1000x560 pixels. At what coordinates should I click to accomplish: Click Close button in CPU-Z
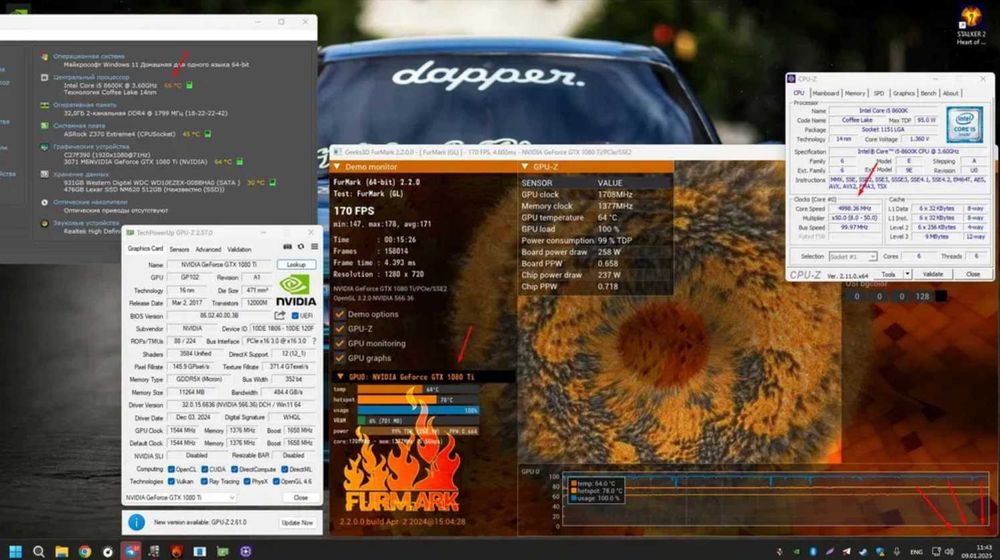click(973, 274)
